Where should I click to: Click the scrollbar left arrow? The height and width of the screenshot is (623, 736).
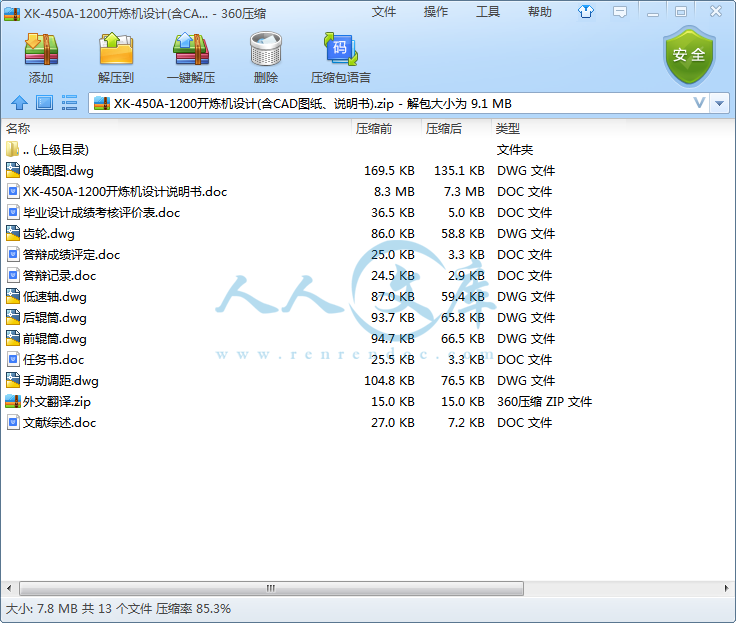[8, 588]
